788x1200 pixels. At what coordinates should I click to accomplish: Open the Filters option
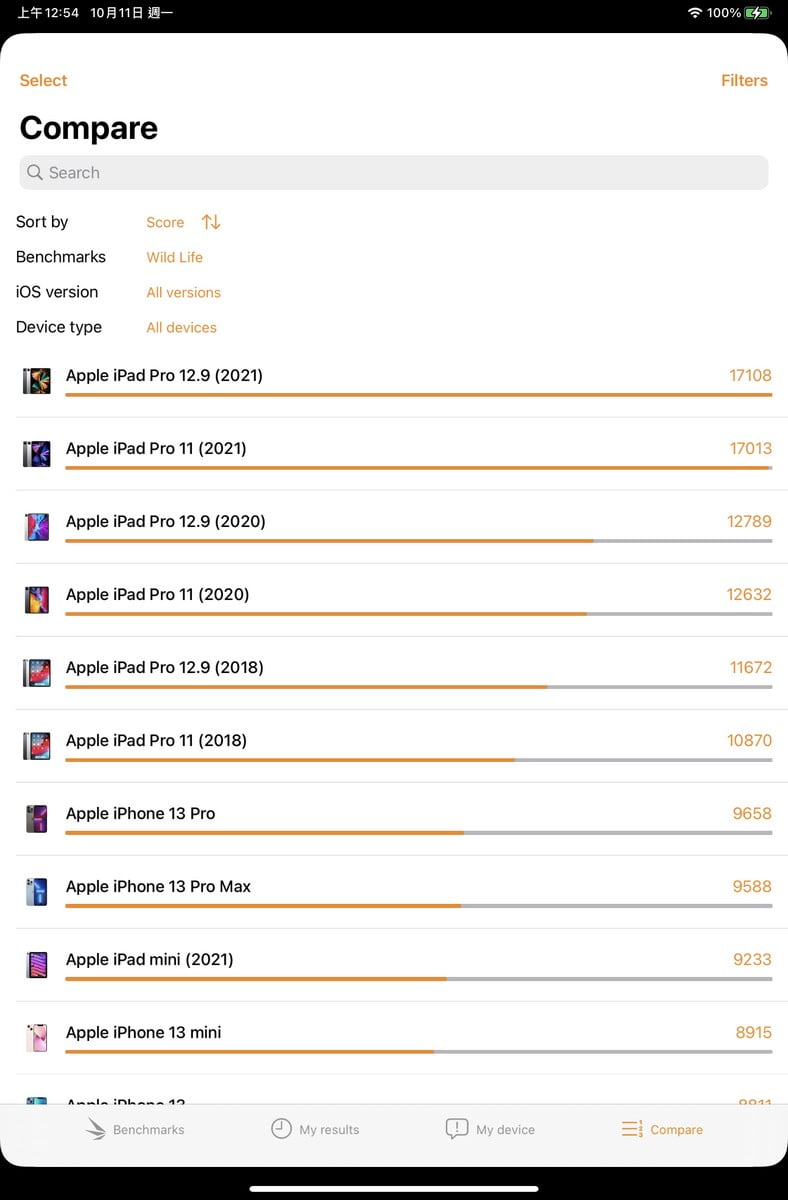coord(744,80)
